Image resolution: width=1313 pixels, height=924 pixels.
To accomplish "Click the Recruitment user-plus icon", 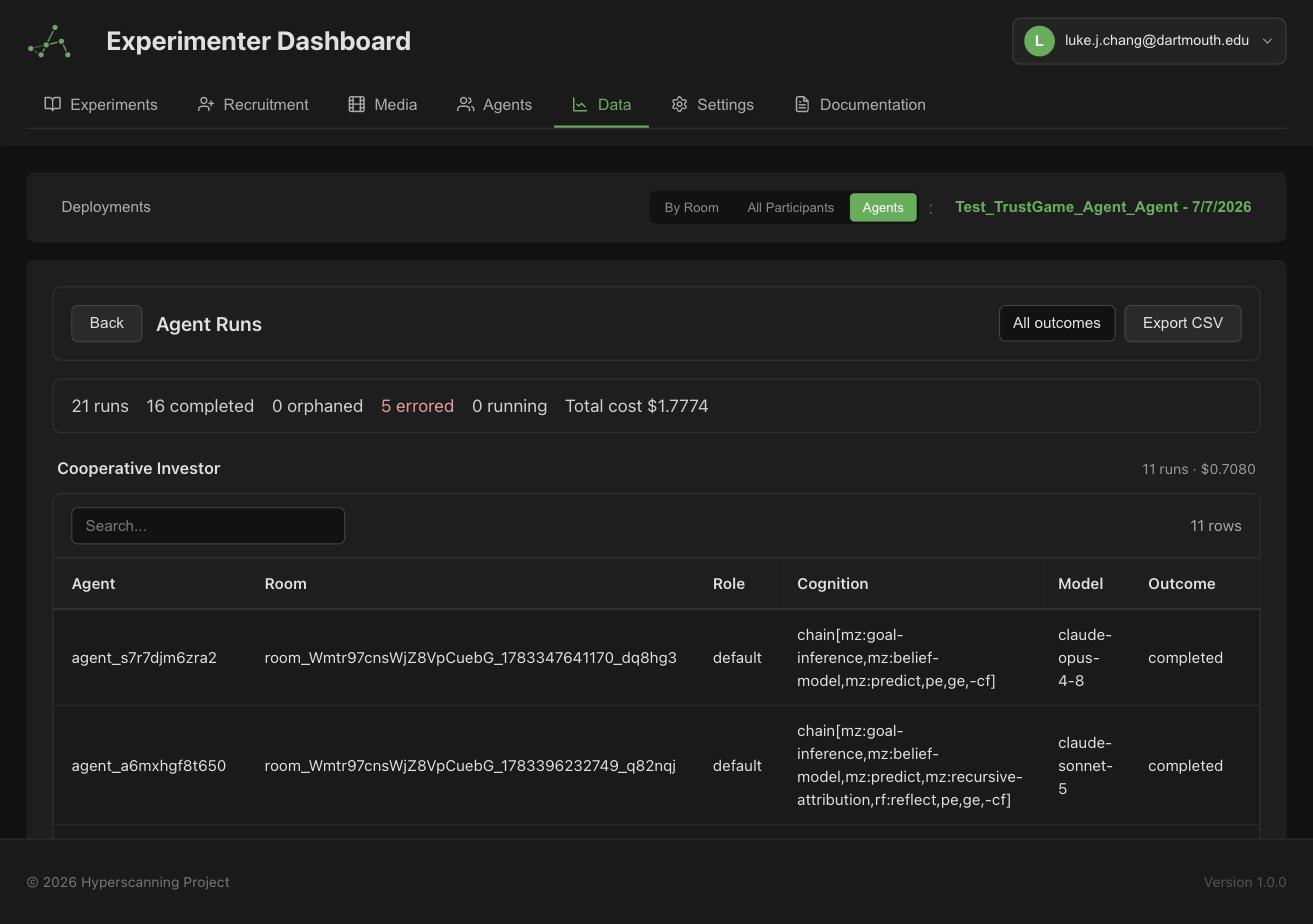I will 206,104.
